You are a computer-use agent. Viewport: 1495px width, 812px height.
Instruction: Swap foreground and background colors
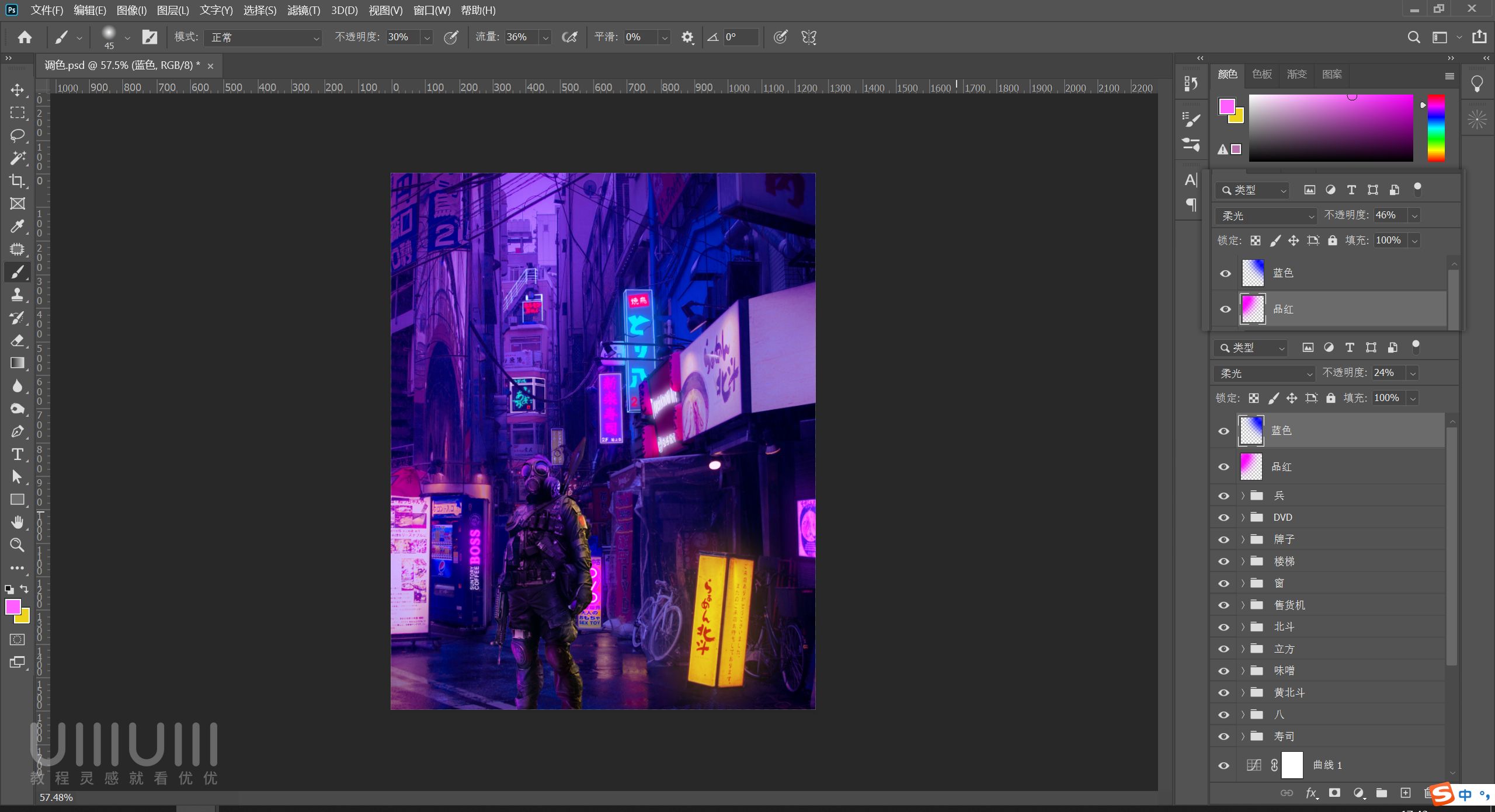tap(24, 588)
